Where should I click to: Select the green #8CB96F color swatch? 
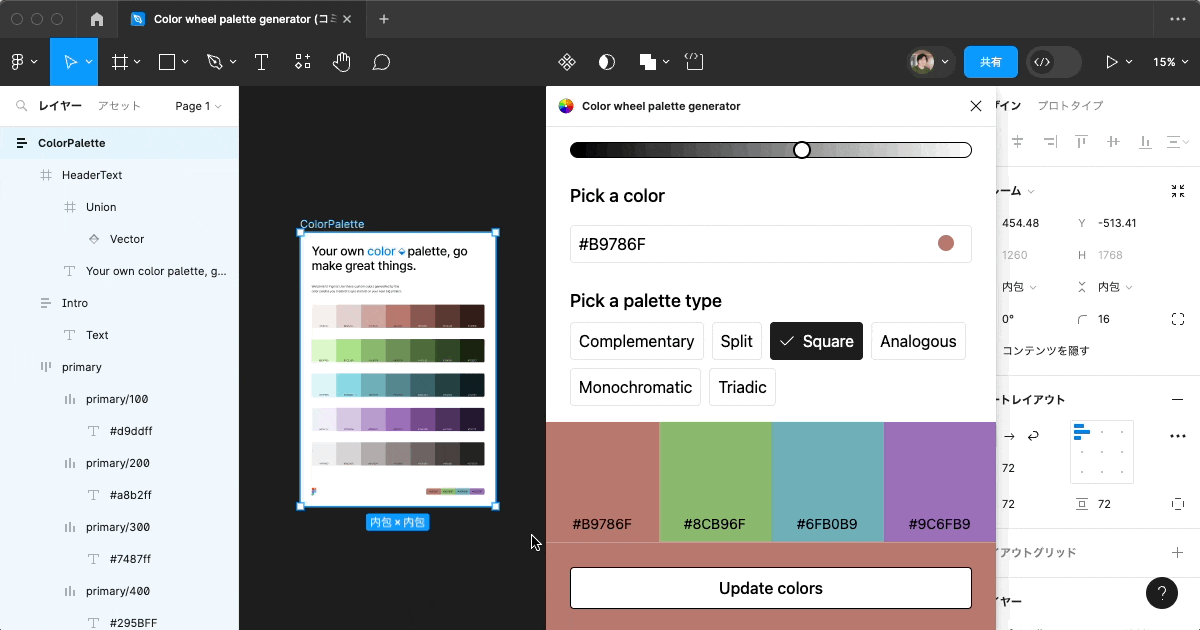715,480
